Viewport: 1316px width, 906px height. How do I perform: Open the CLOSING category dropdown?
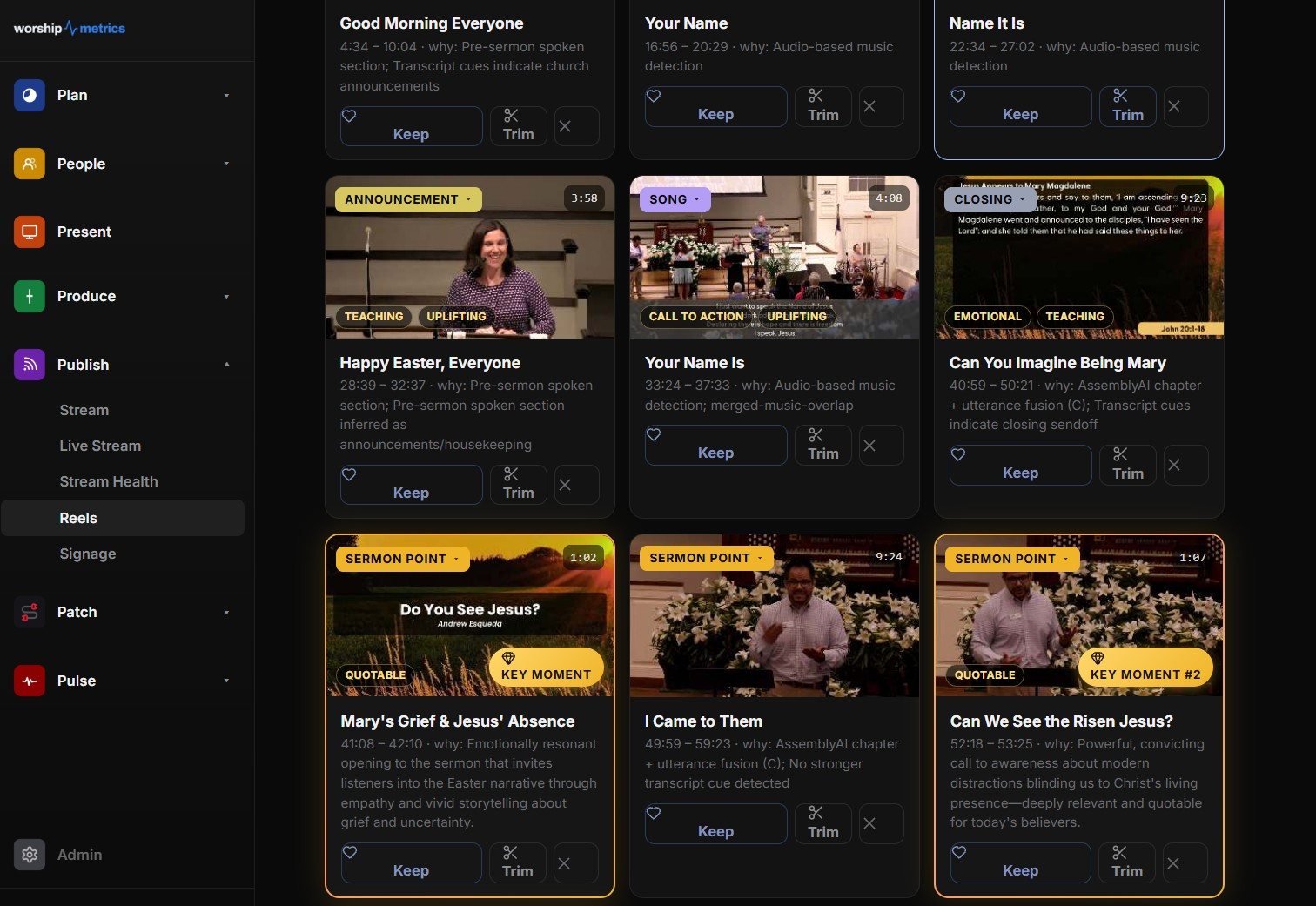coord(990,199)
